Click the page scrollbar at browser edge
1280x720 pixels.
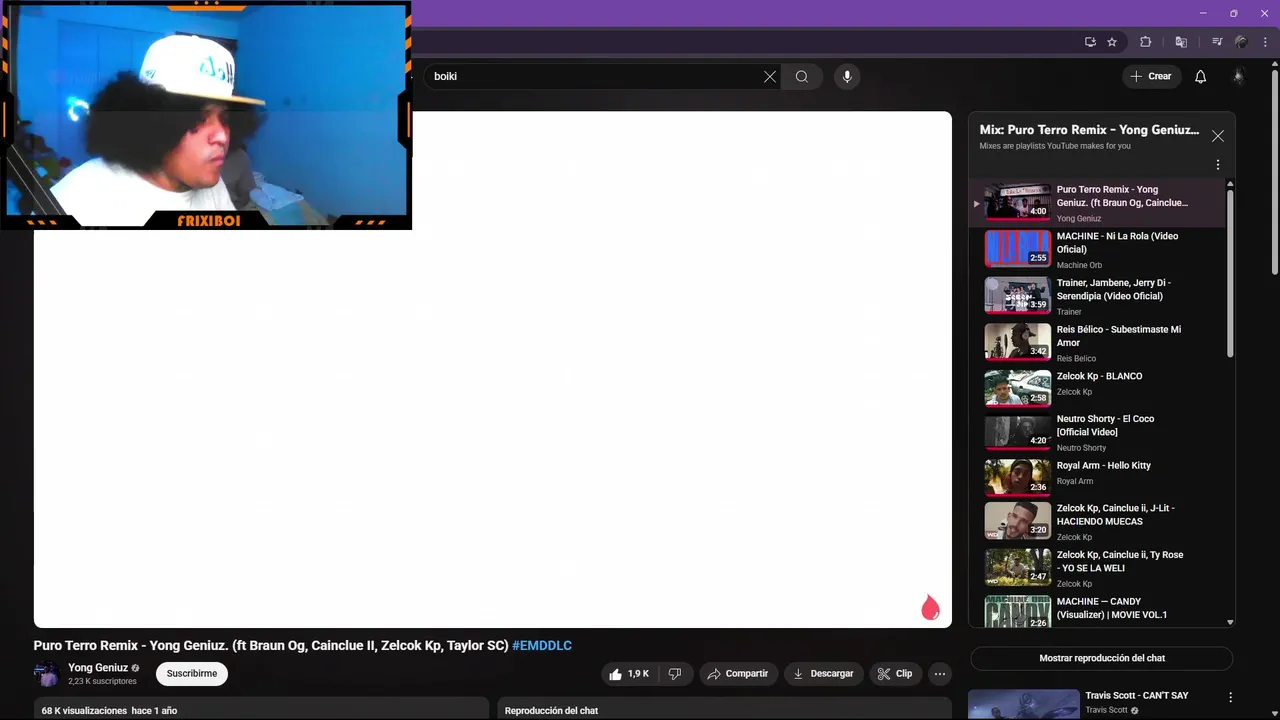pyautogui.click(x=1275, y=170)
